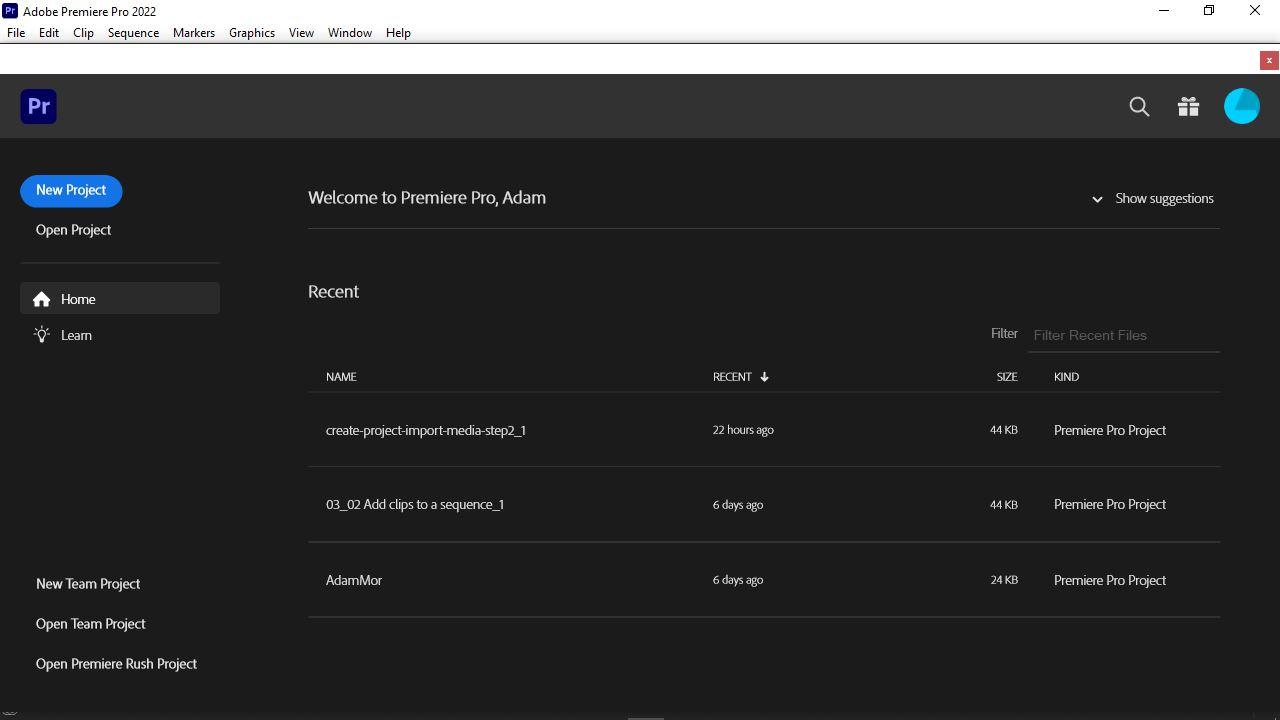Viewport: 1280px width, 720px height.
Task: Click the Filter Recent Files field
Action: [1124, 335]
